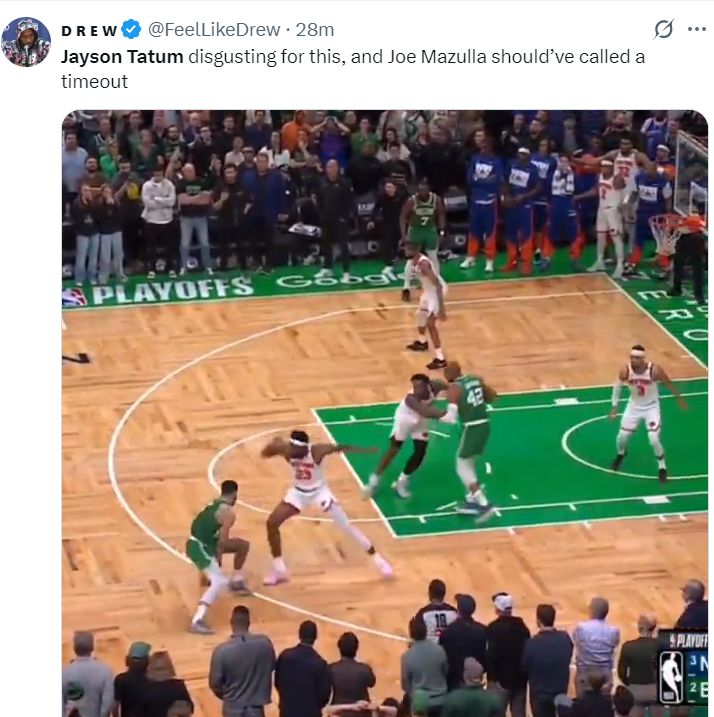714x717 pixels.
Task: Click the blue verified badge next to DREW
Action: click(131, 30)
